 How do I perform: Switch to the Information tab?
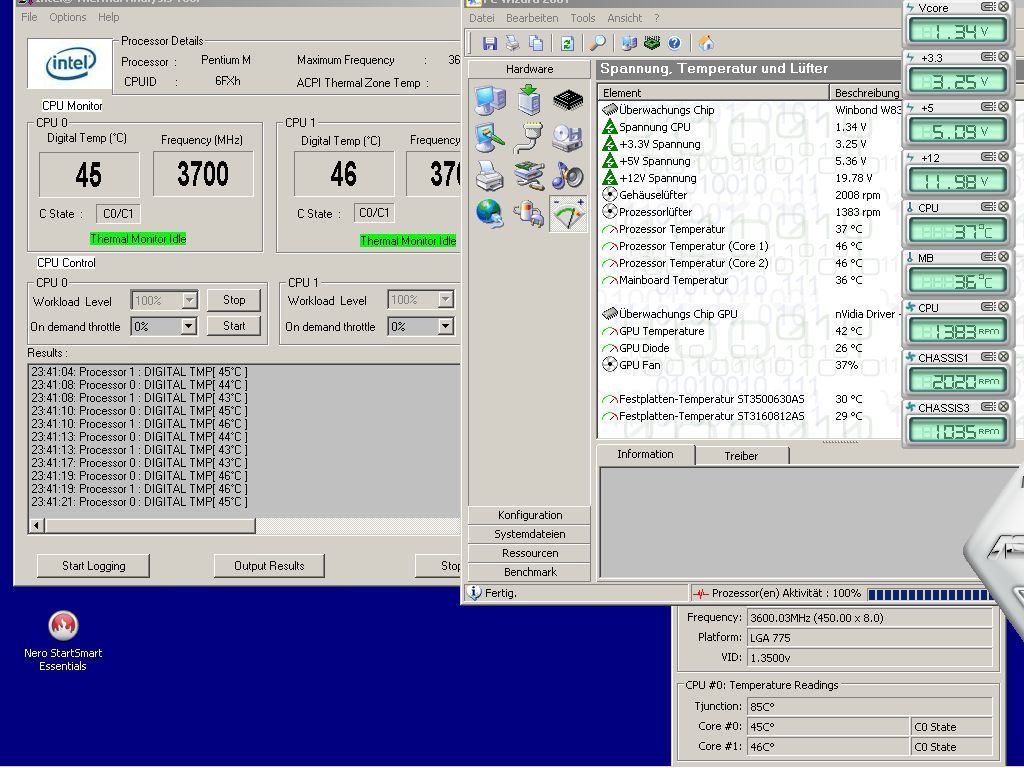[x=645, y=455]
